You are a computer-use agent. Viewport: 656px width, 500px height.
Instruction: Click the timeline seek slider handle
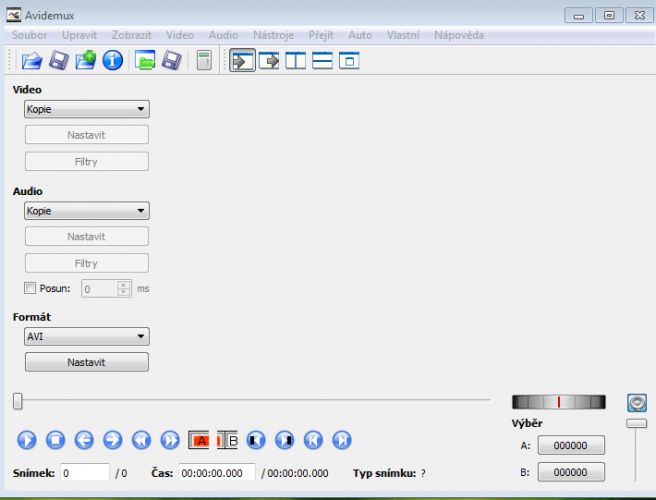pyautogui.click(x=18, y=401)
